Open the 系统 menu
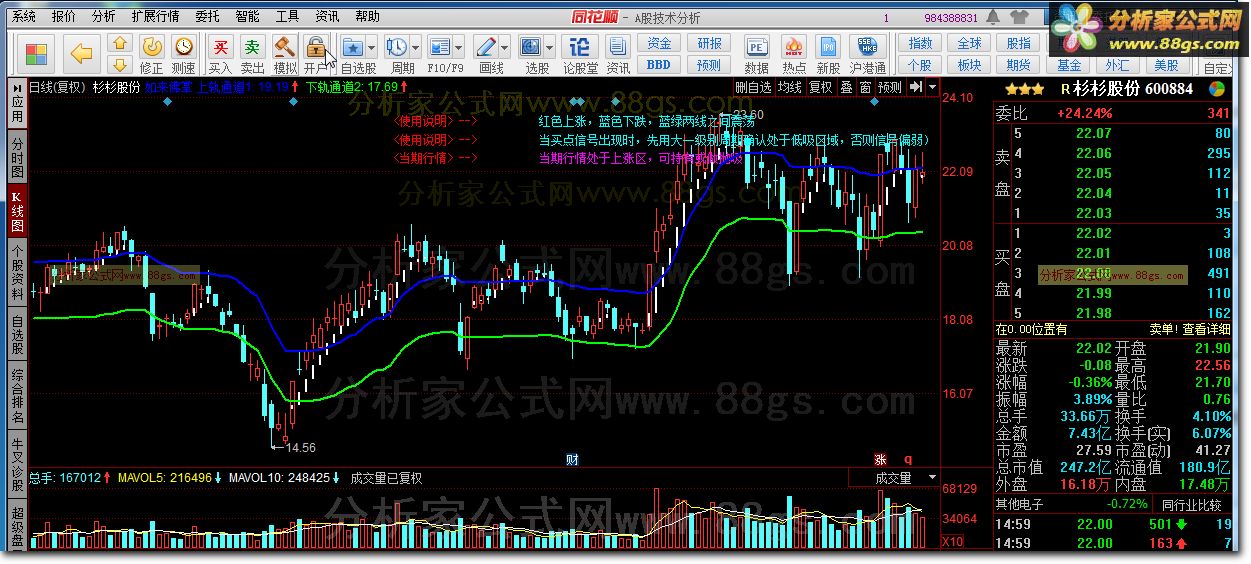1251x564 pixels. tap(24, 17)
